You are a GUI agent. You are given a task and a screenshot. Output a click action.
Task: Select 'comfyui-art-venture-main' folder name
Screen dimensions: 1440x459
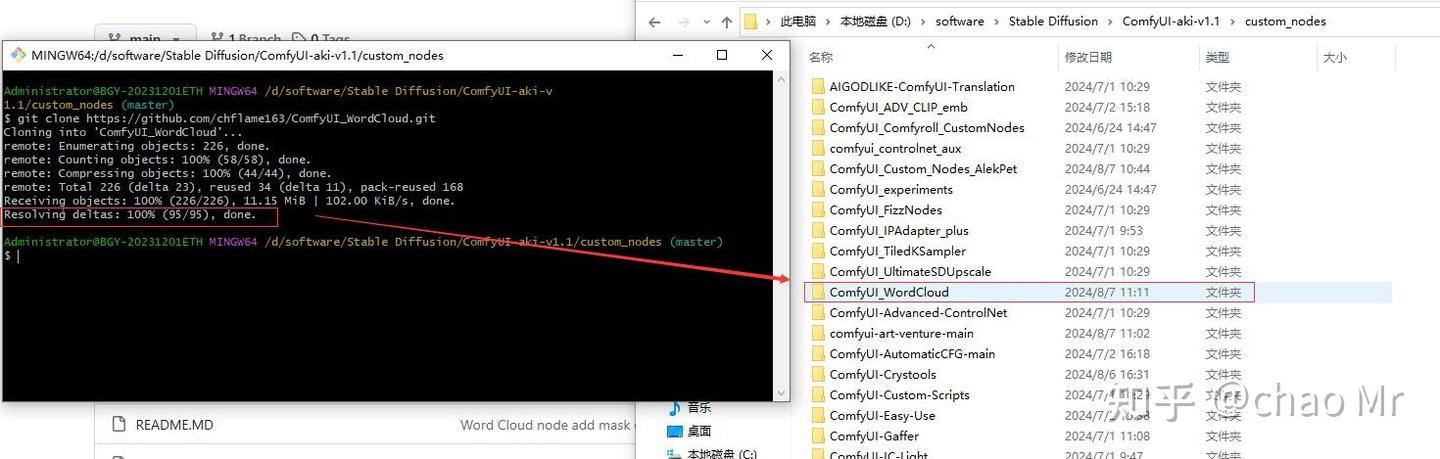901,333
